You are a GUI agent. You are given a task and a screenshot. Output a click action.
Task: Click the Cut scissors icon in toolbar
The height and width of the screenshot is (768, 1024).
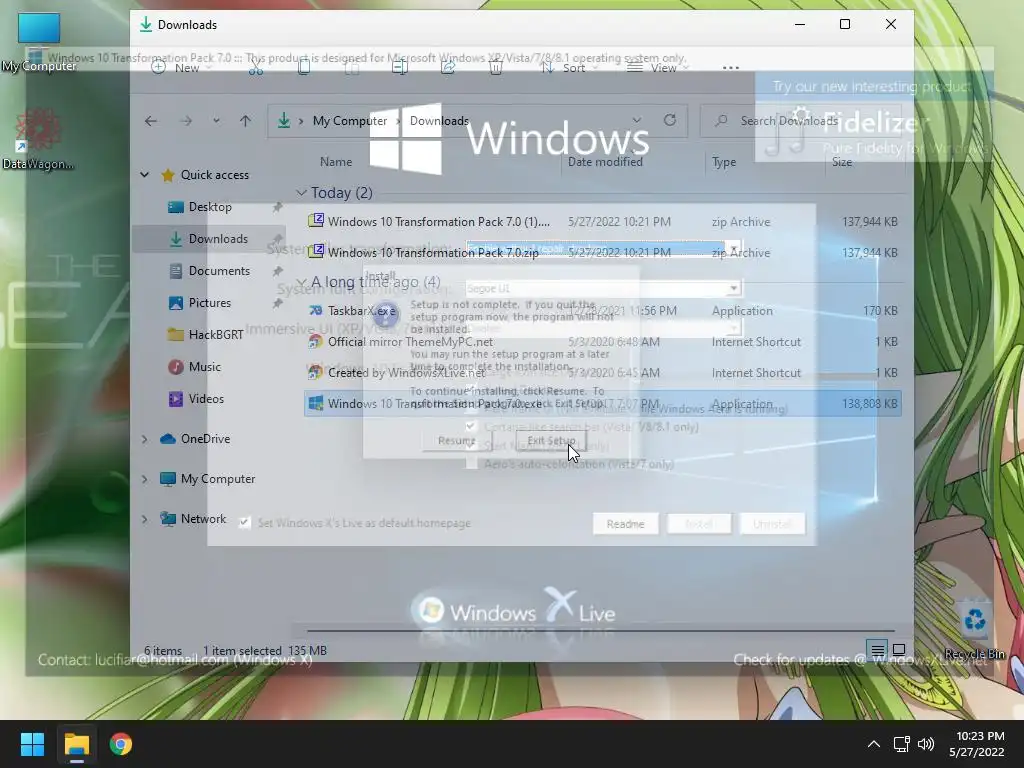pyautogui.click(x=255, y=67)
